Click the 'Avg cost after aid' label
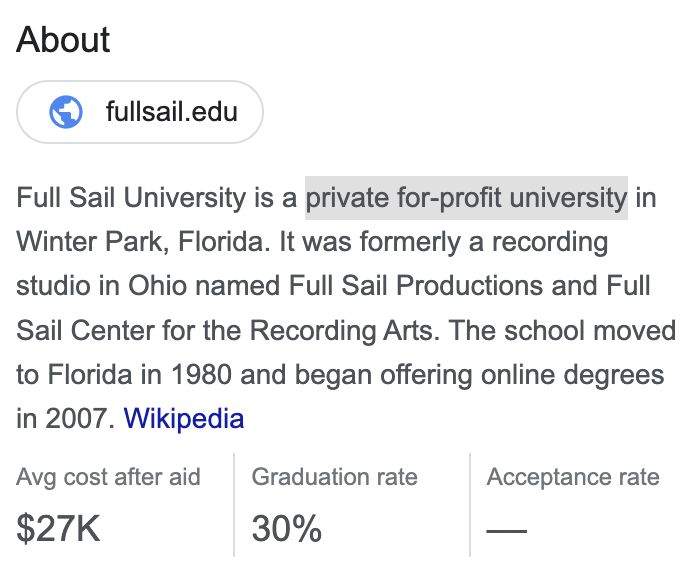698x576 pixels. (108, 477)
